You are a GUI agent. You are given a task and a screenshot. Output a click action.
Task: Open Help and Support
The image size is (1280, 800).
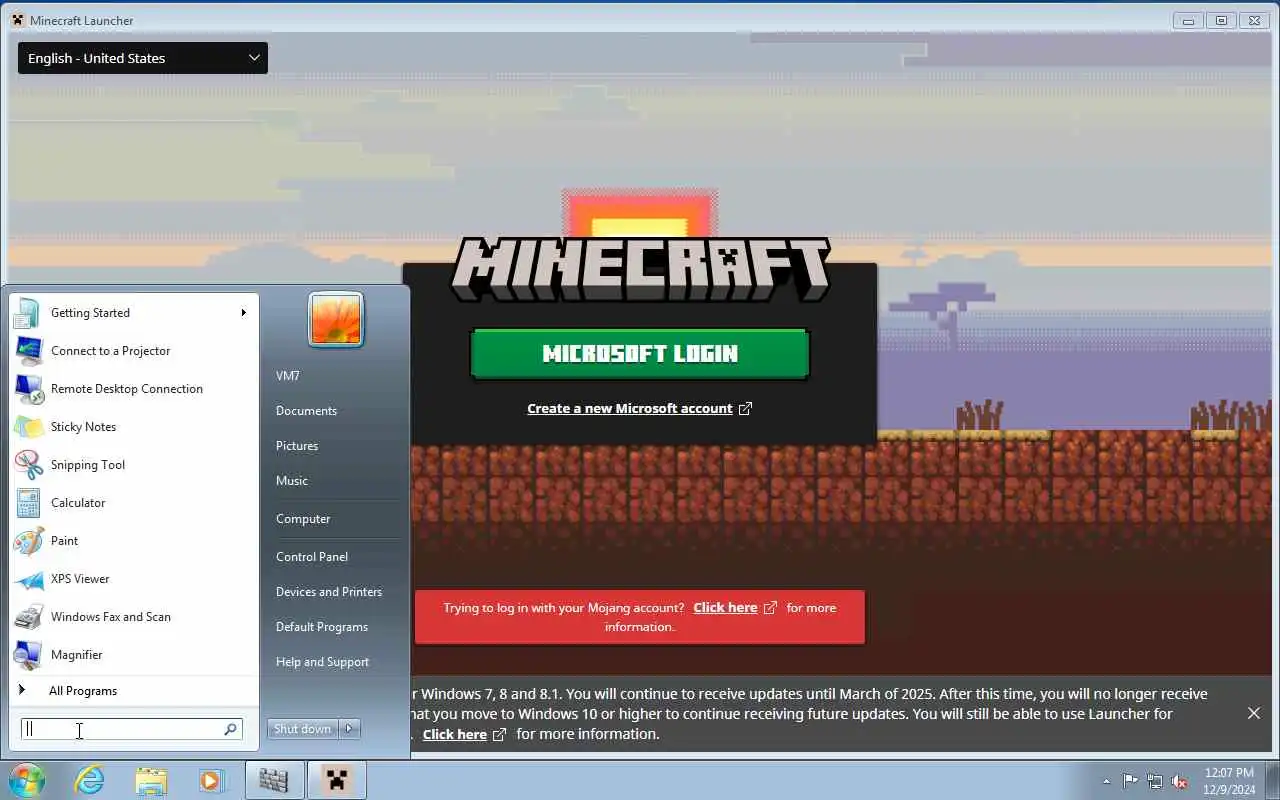pos(322,662)
